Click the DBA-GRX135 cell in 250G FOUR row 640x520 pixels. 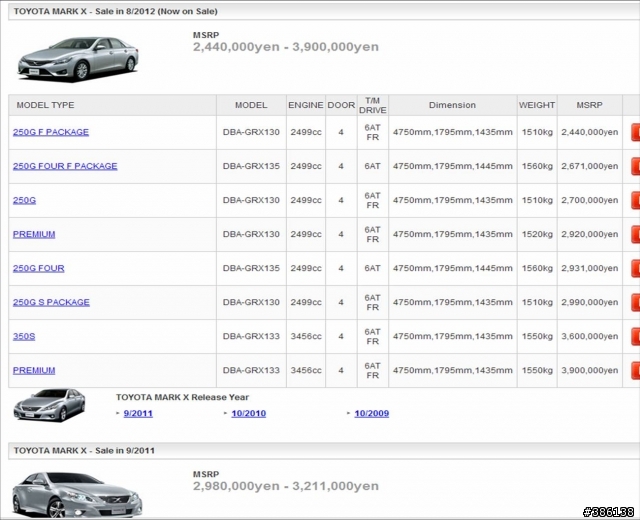pos(251,268)
